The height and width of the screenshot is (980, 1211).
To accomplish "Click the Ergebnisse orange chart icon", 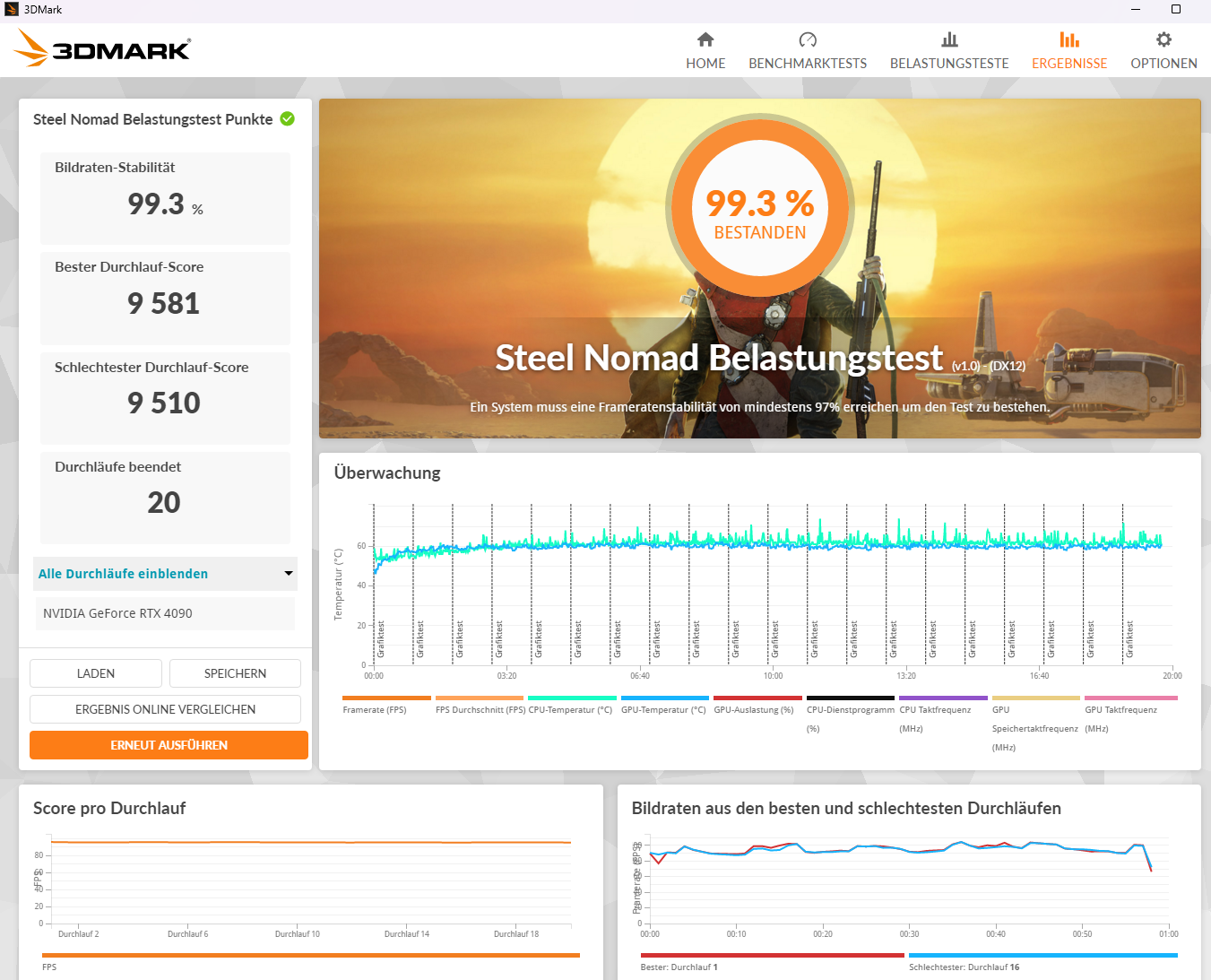I will pos(1069,39).
